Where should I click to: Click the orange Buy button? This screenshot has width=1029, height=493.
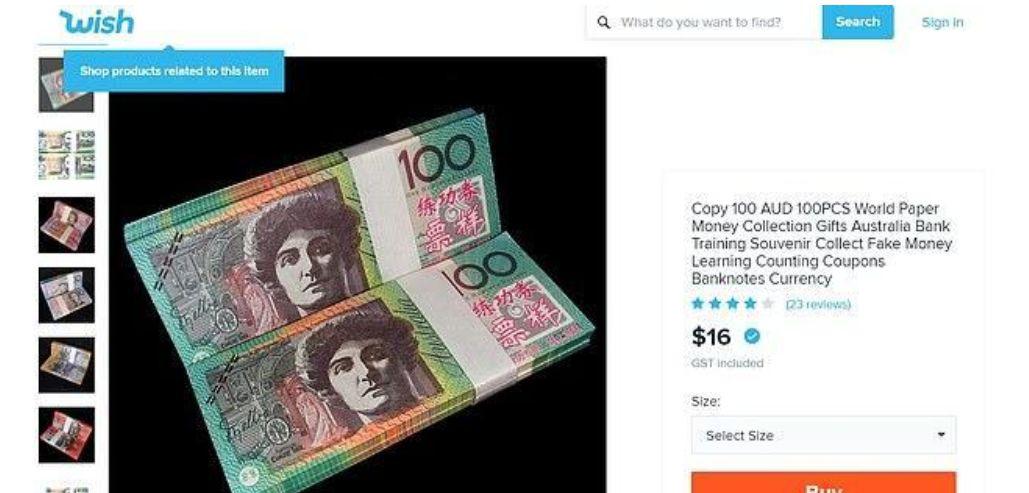[x=824, y=482]
